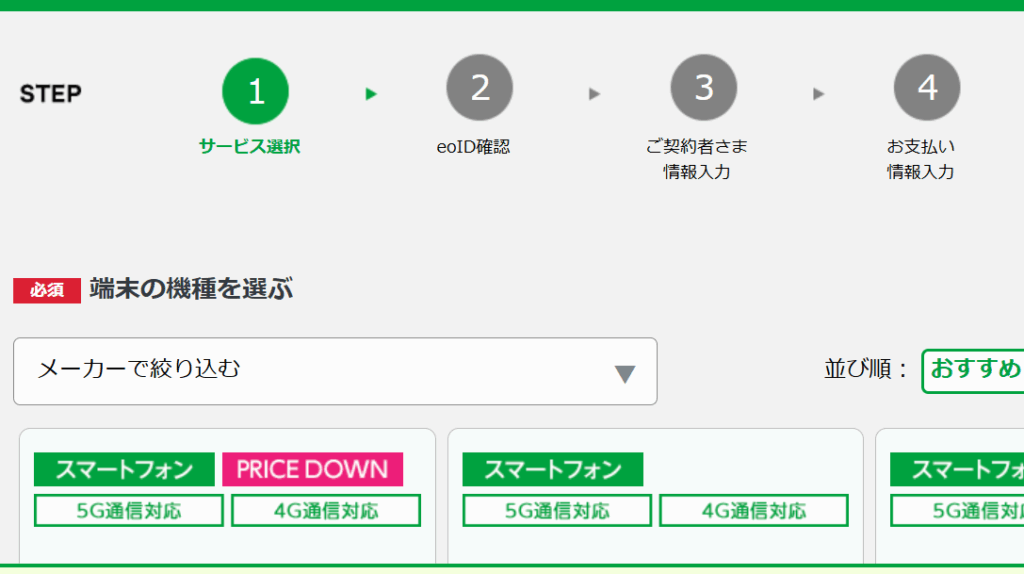Click the サービス選択 step label
The height and width of the screenshot is (574, 1024).
[x=249, y=146]
